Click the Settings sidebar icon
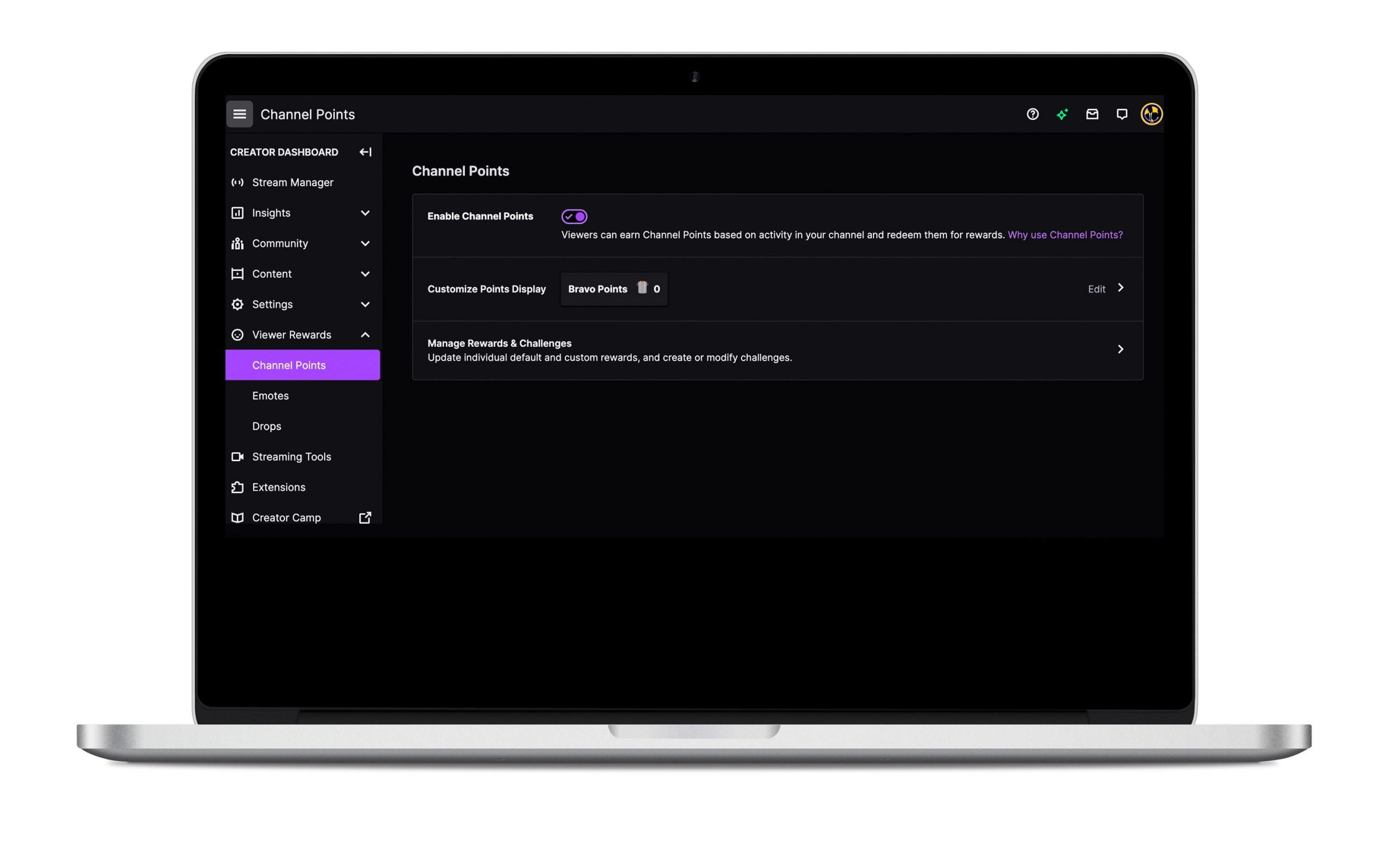This screenshot has height=868, width=1389. point(237,304)
